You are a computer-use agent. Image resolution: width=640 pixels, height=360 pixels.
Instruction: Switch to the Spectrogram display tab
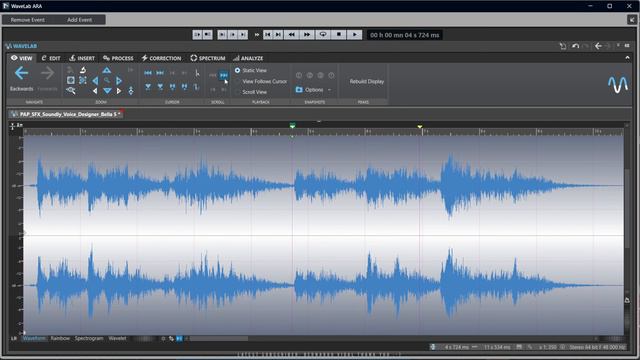tap(89, 338)
